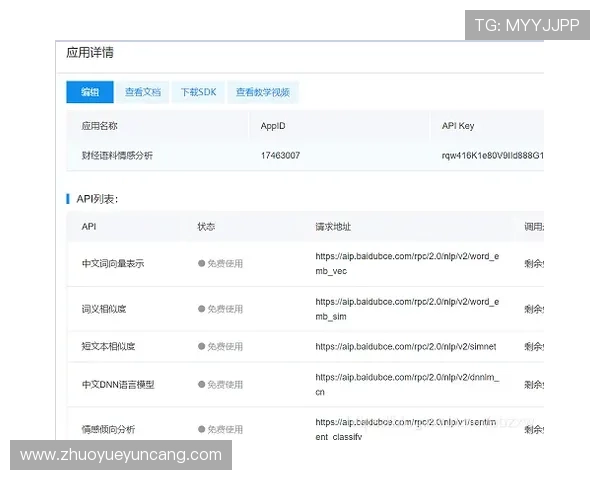Select the 应用详情 page heading

[90, 52]
